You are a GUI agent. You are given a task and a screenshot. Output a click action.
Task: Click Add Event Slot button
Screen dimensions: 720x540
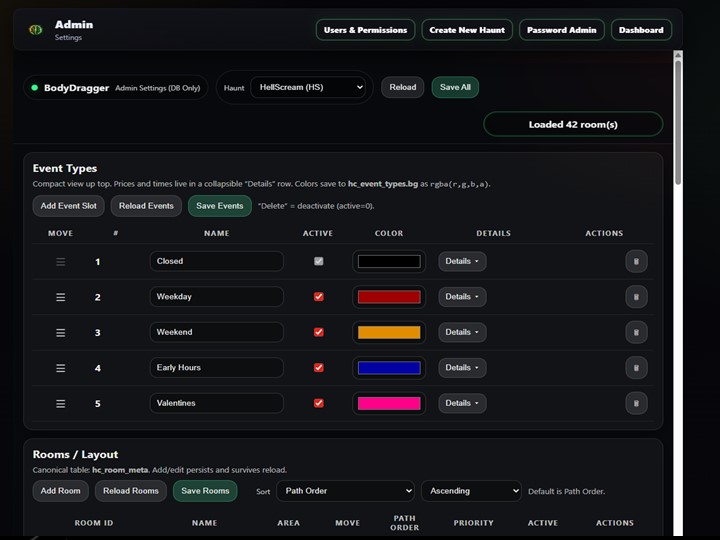click(68, 206)
